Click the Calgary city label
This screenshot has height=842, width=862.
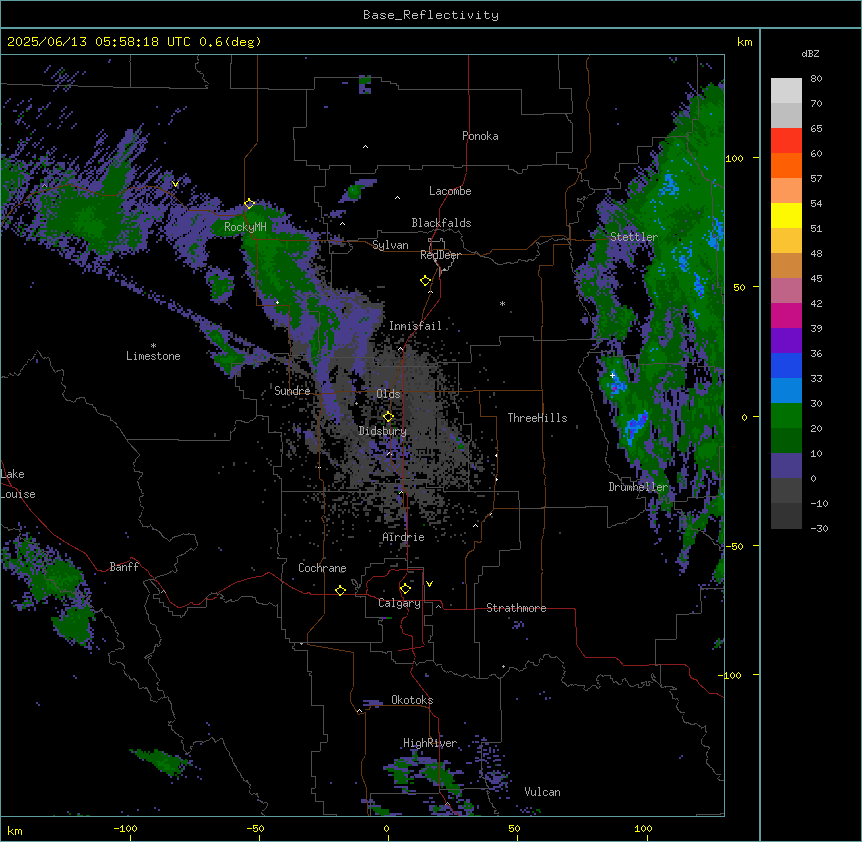point(399,603)
